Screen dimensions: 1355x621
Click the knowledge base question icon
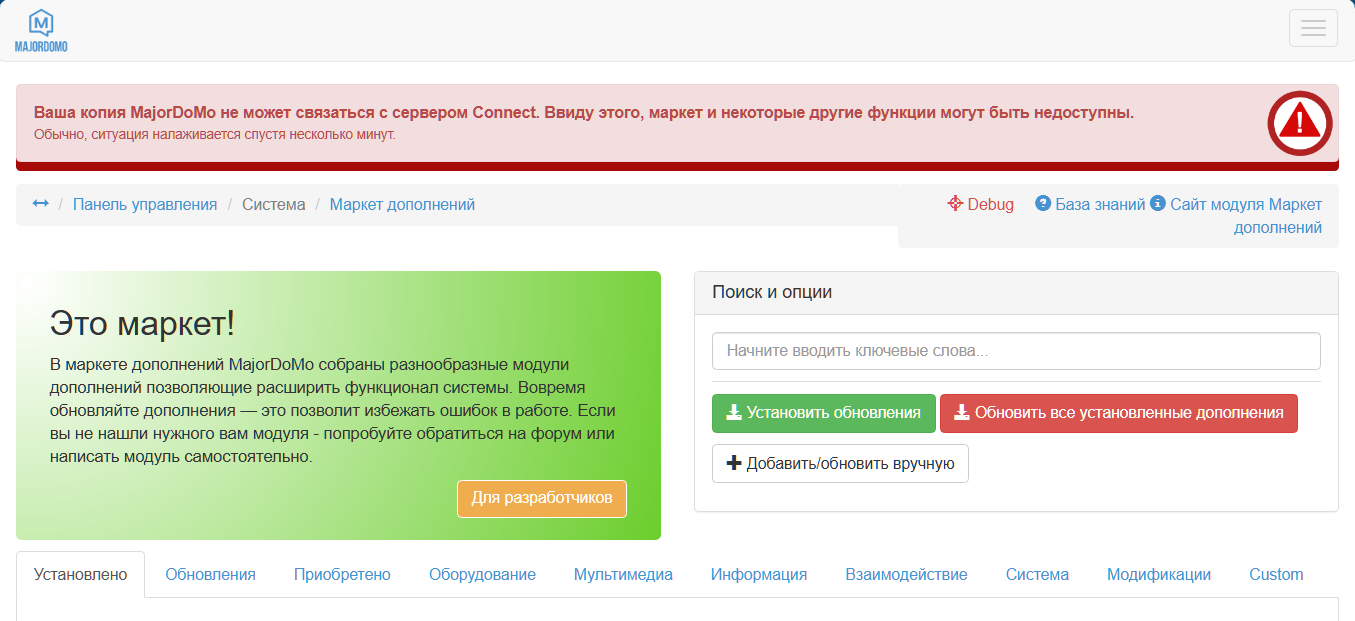[1043, 203]
